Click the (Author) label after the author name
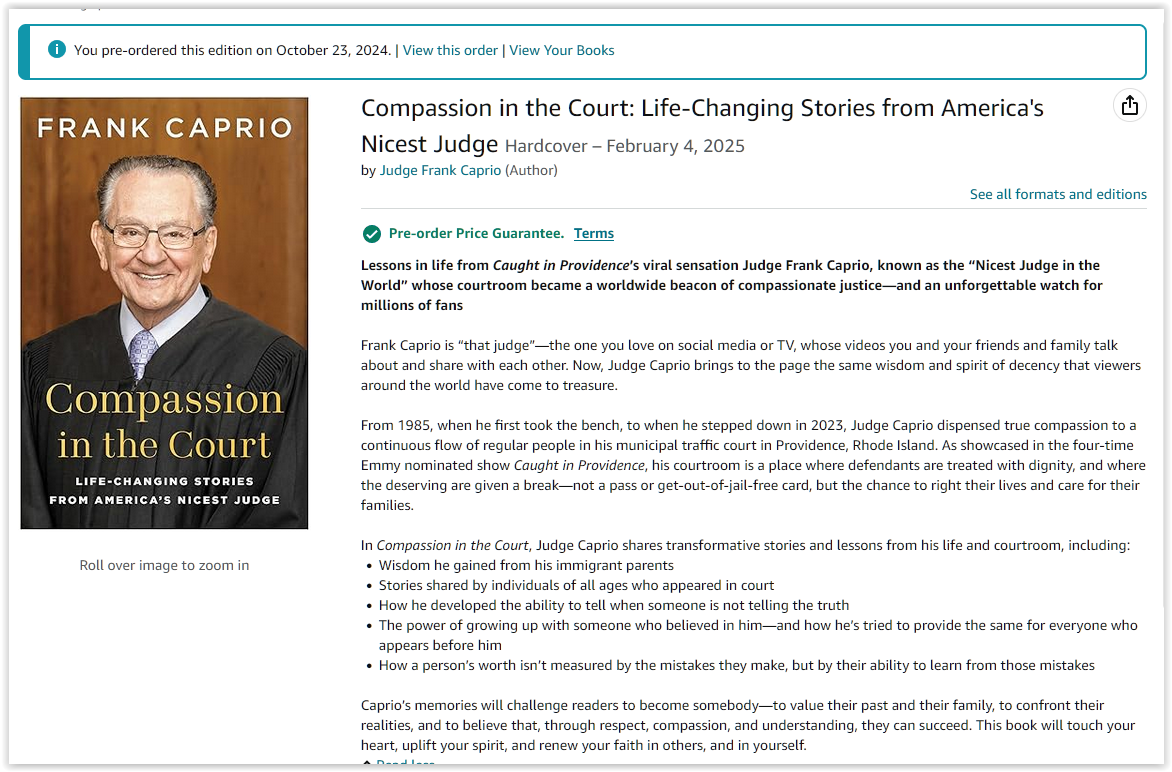The height and width of the screenshot is (772, 1172). point(531,170)
